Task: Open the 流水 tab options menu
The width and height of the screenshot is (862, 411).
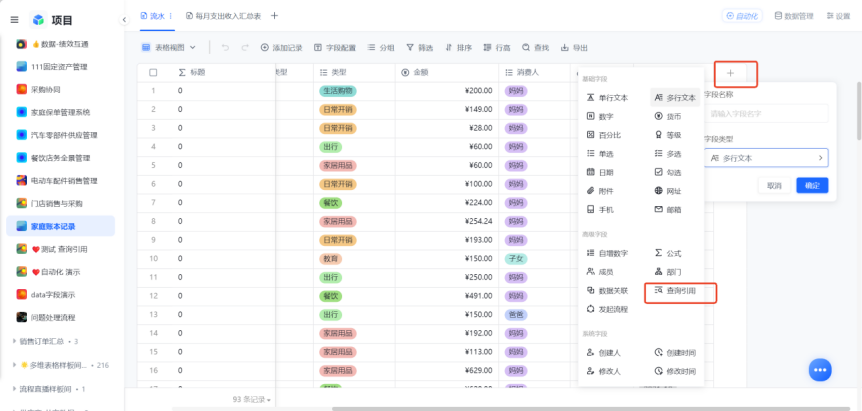Action: (170, 16)
